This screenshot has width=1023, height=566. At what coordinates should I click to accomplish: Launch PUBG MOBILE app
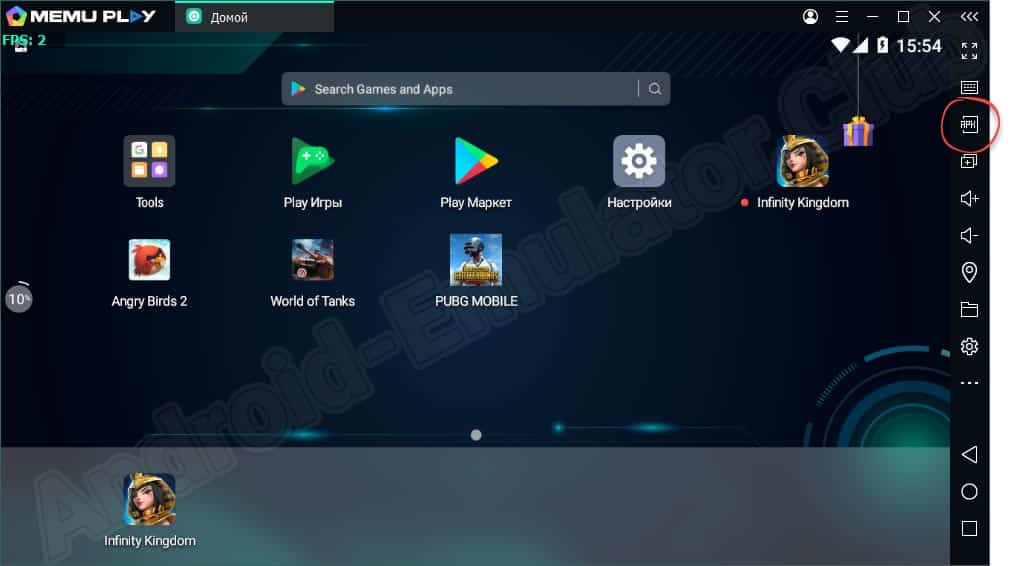(475, 260)
